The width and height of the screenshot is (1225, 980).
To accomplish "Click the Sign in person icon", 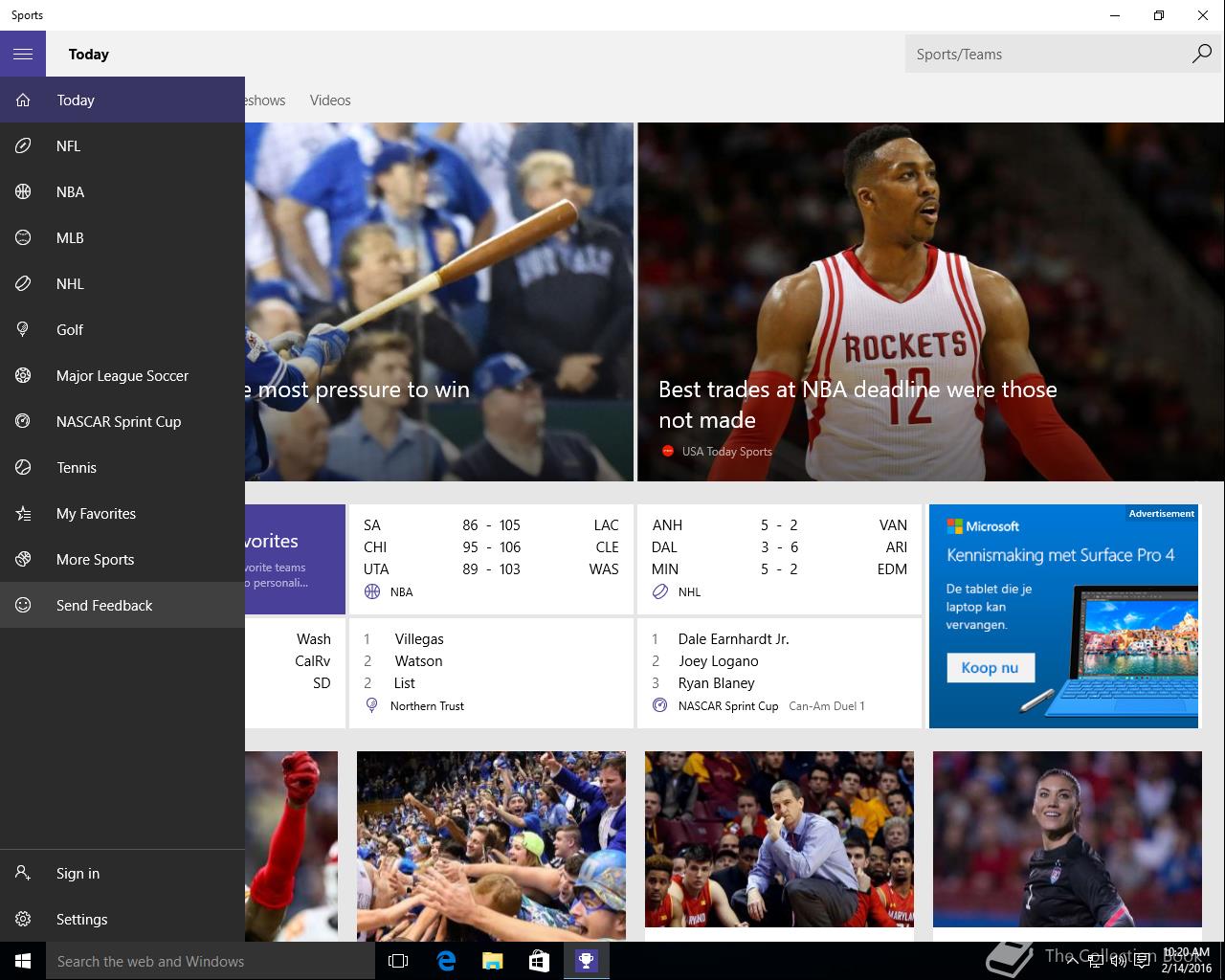I will (x=23, y=873).
